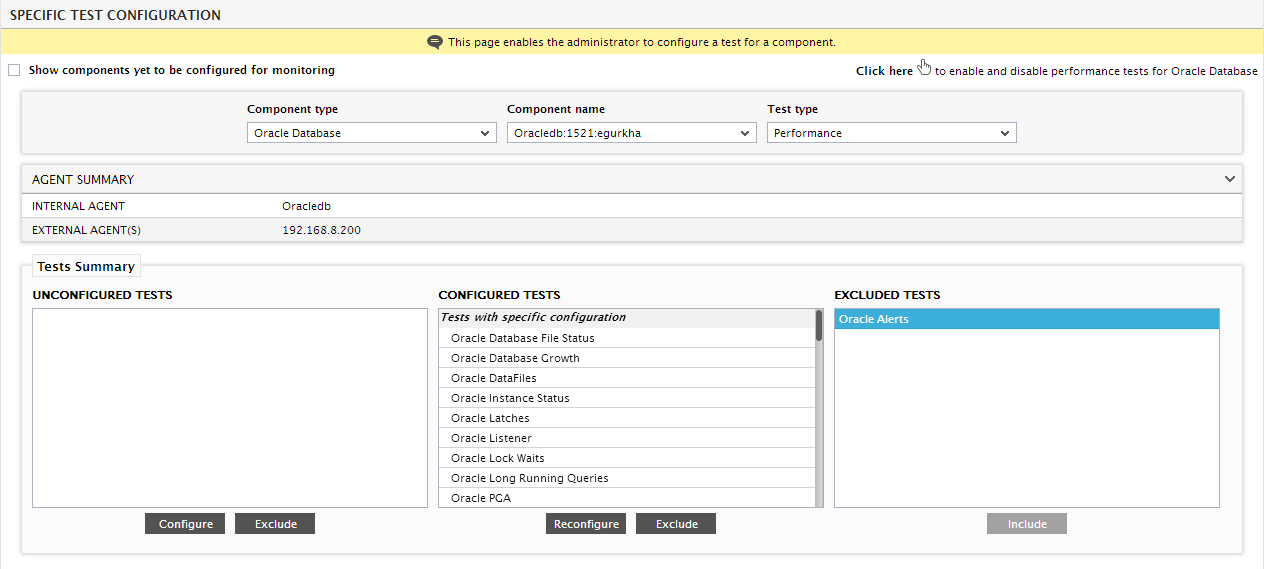Click the Reconfigure button
The width and height of the screenshot is (1264, 569).
pyautogui.click(x=586, y=524)
